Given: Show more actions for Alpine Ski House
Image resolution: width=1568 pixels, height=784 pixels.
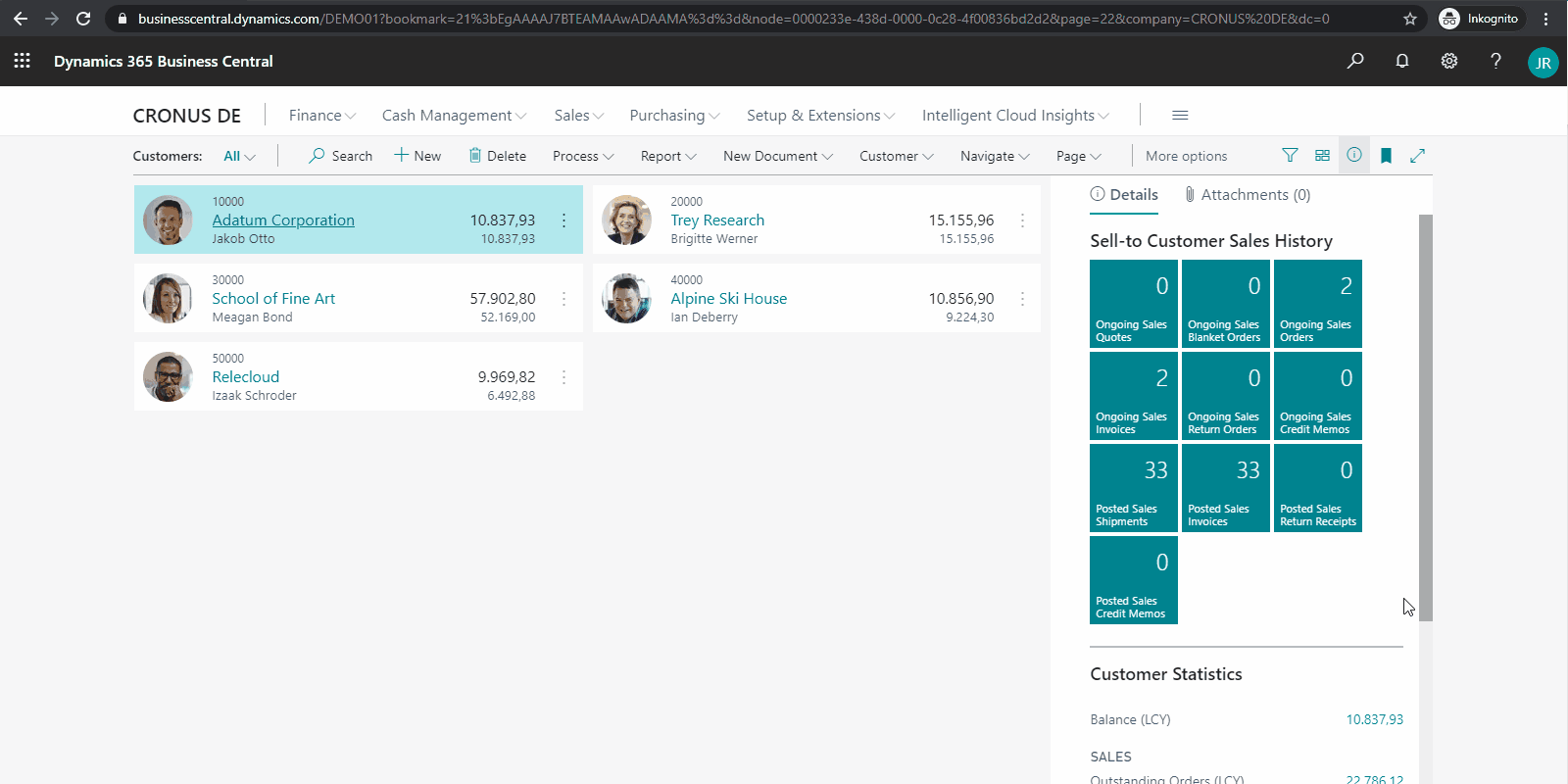Looking at the screenshot, I should point(1022,299).
